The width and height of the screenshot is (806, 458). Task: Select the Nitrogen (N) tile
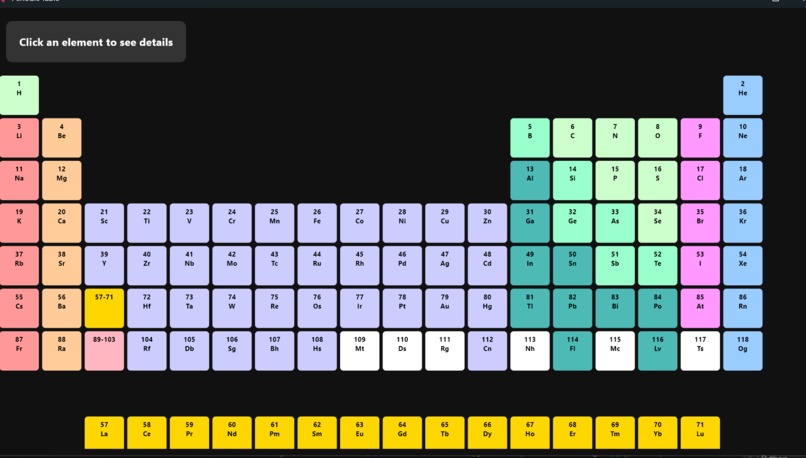coord(615,138)
